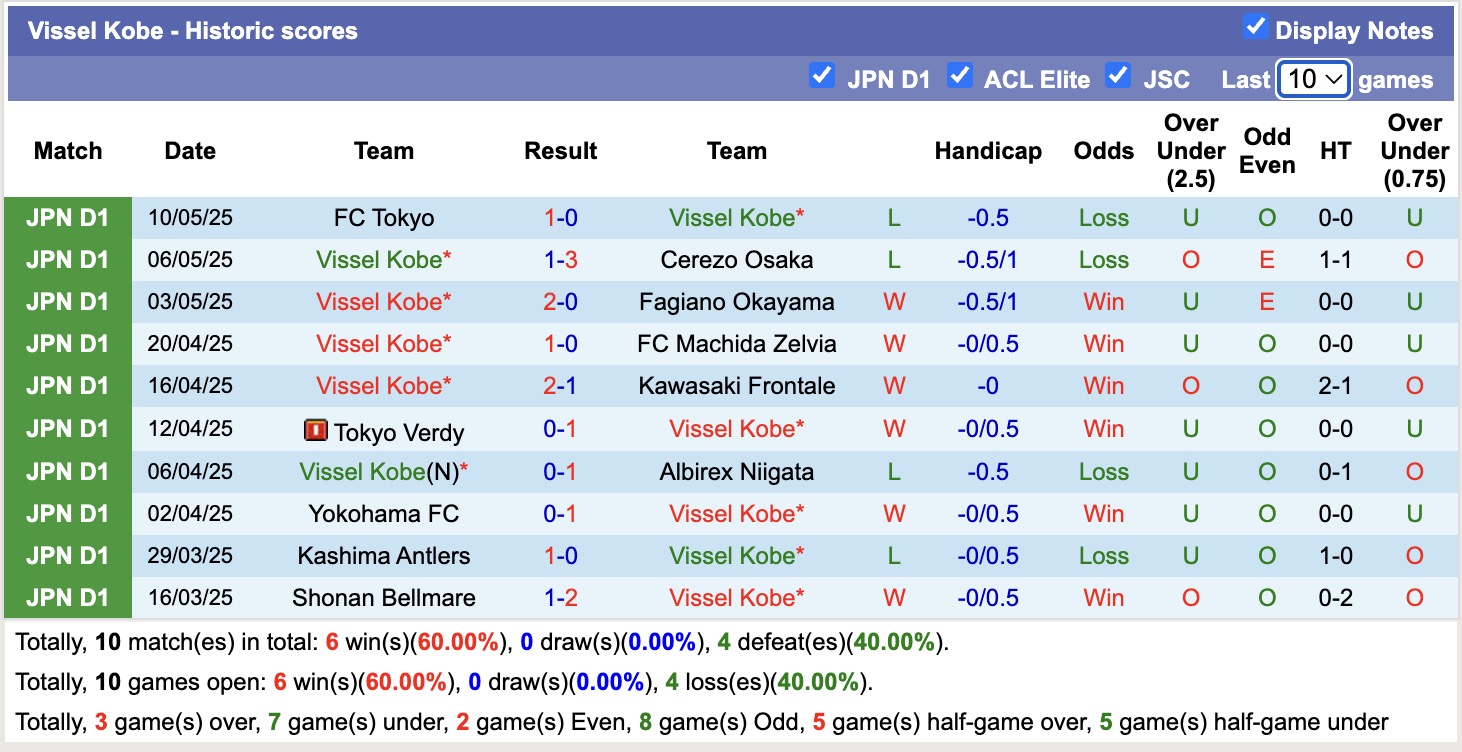The image size is (1462, 752).
Task: Open the 1-2 result at Shonan Bellmare
Action: point(561,598)
